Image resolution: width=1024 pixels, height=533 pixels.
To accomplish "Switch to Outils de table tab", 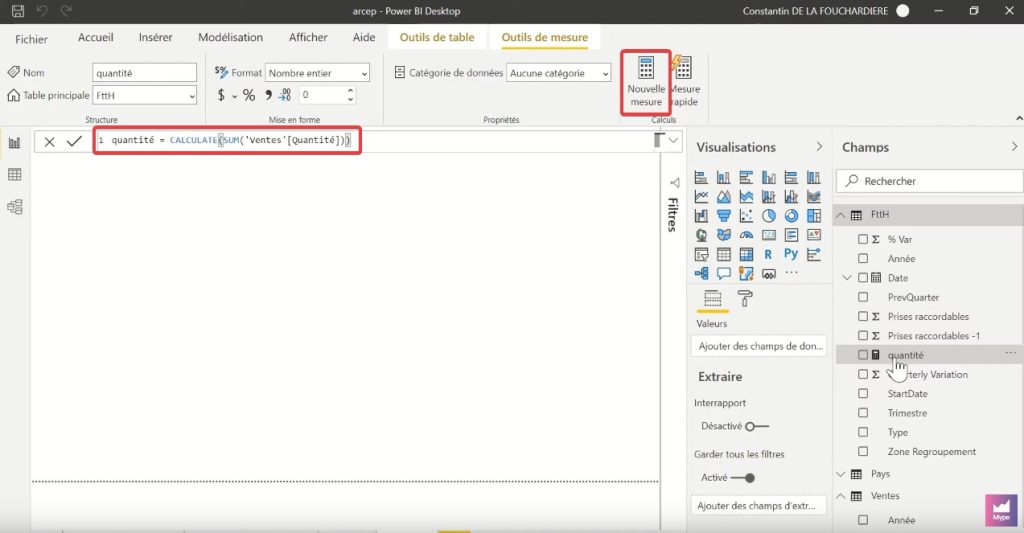I will pos(437,37).
